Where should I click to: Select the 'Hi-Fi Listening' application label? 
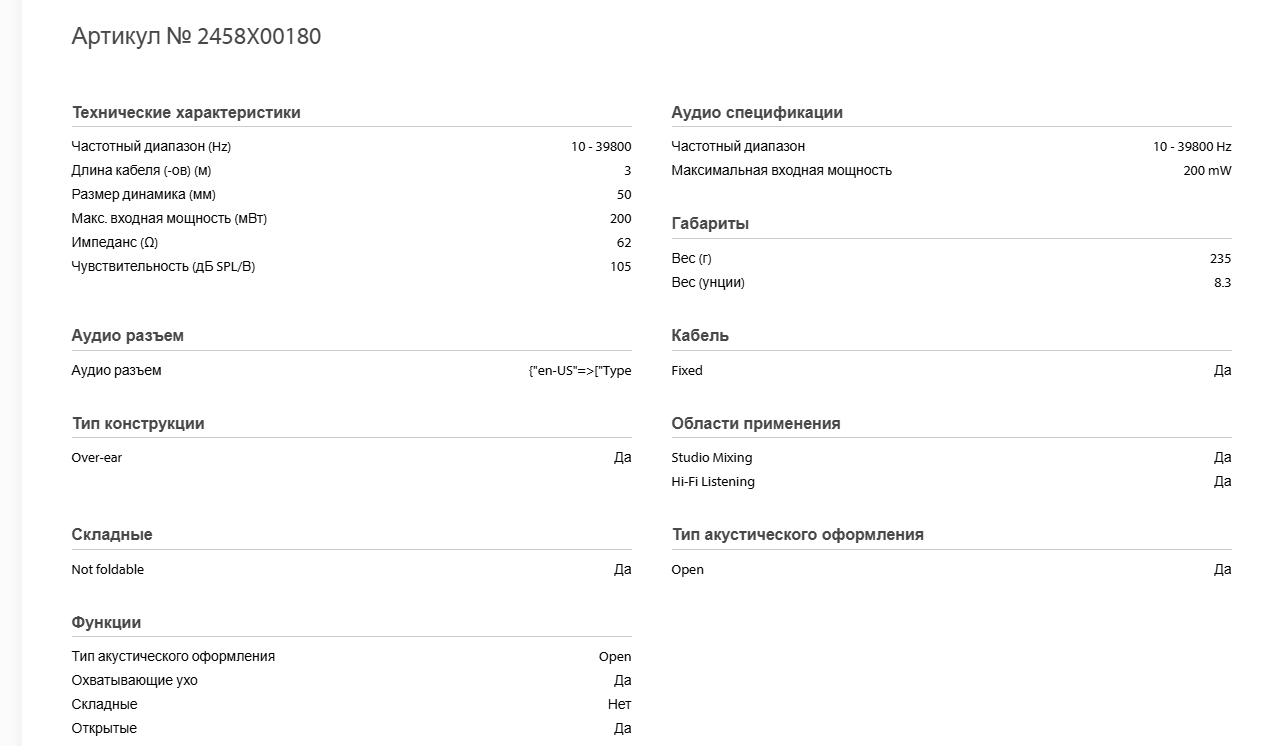[713, 482]
